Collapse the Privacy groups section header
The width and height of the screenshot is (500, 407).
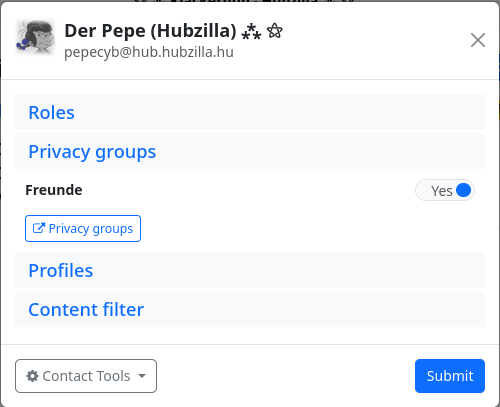click(x=250, y=151)
